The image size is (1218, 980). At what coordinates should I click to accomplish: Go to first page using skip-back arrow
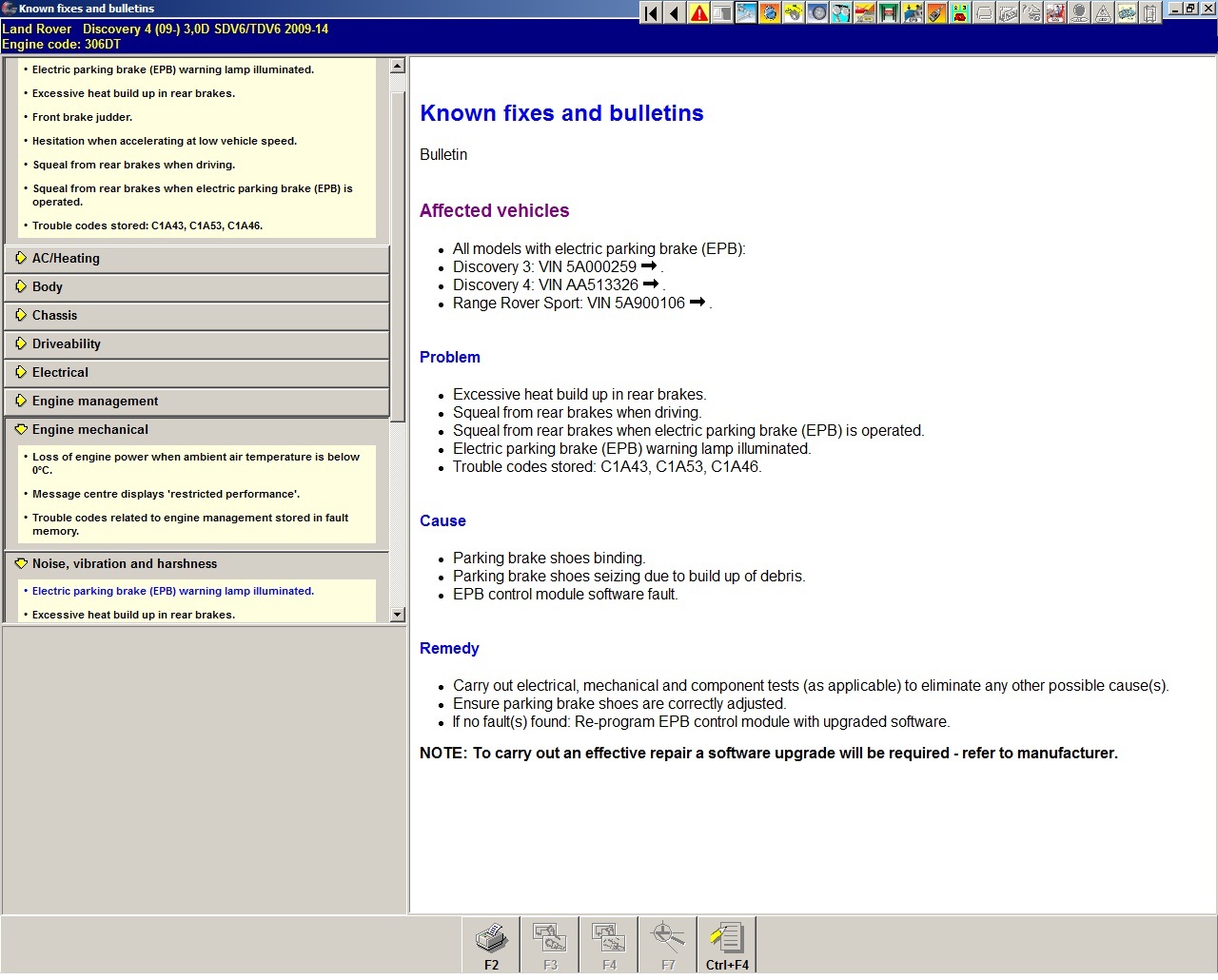tap(651, 13)
